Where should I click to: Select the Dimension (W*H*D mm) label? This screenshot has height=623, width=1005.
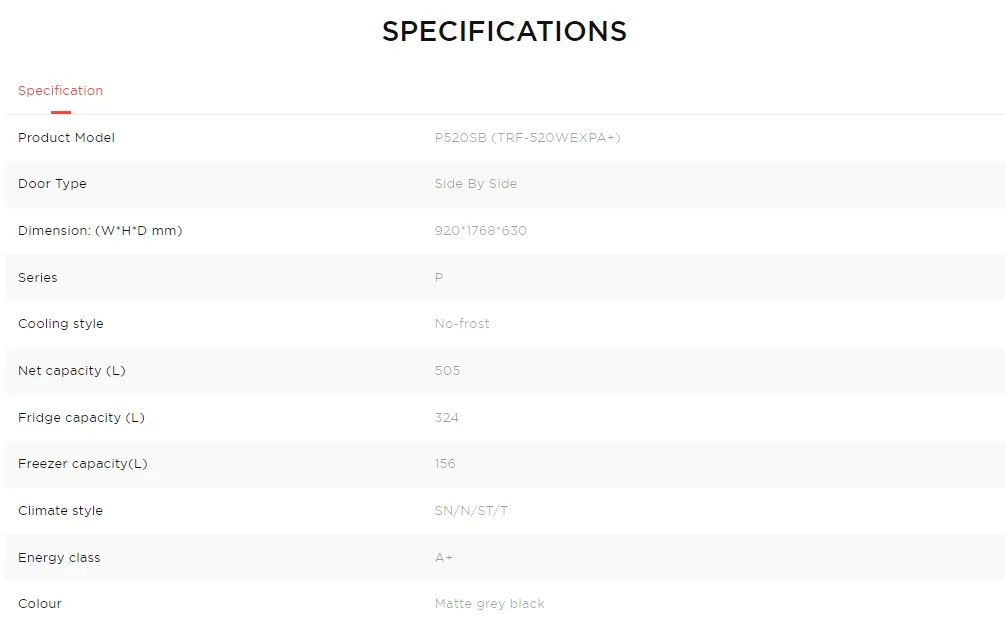(100, 231)
